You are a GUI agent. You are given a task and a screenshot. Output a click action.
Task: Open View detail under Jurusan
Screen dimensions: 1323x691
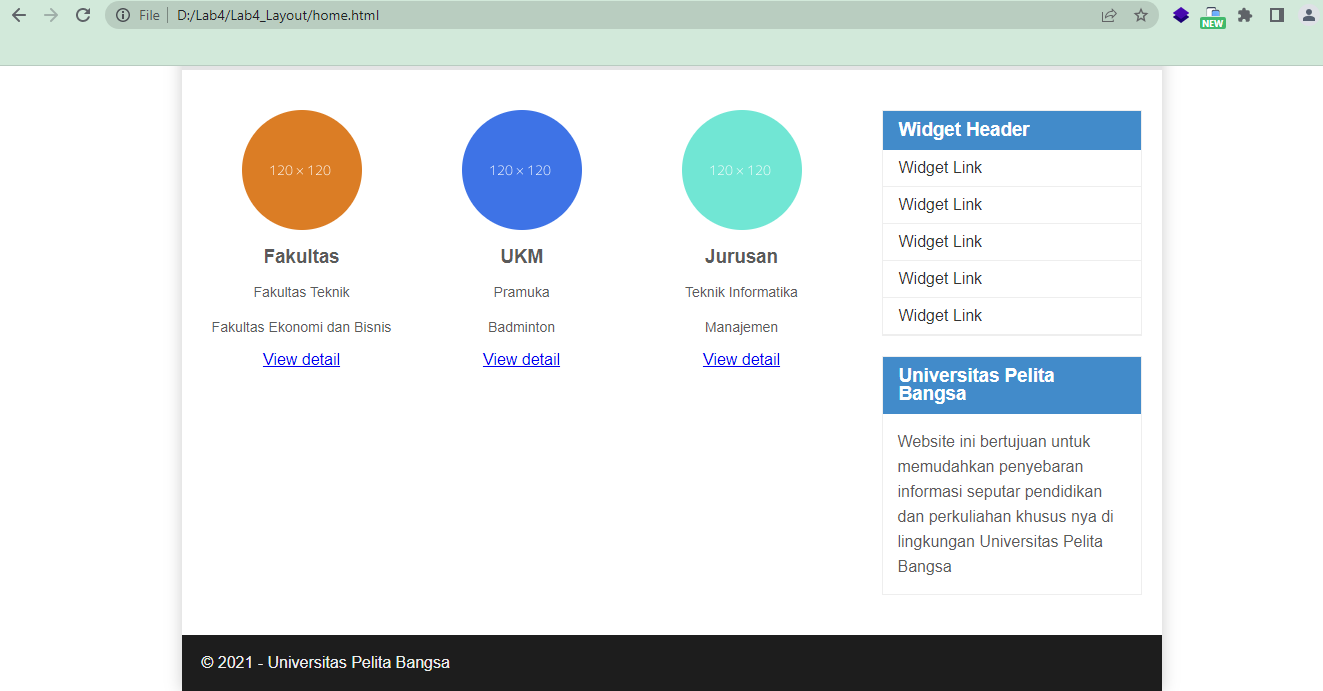pyautogui.click(x=741, y=359)
